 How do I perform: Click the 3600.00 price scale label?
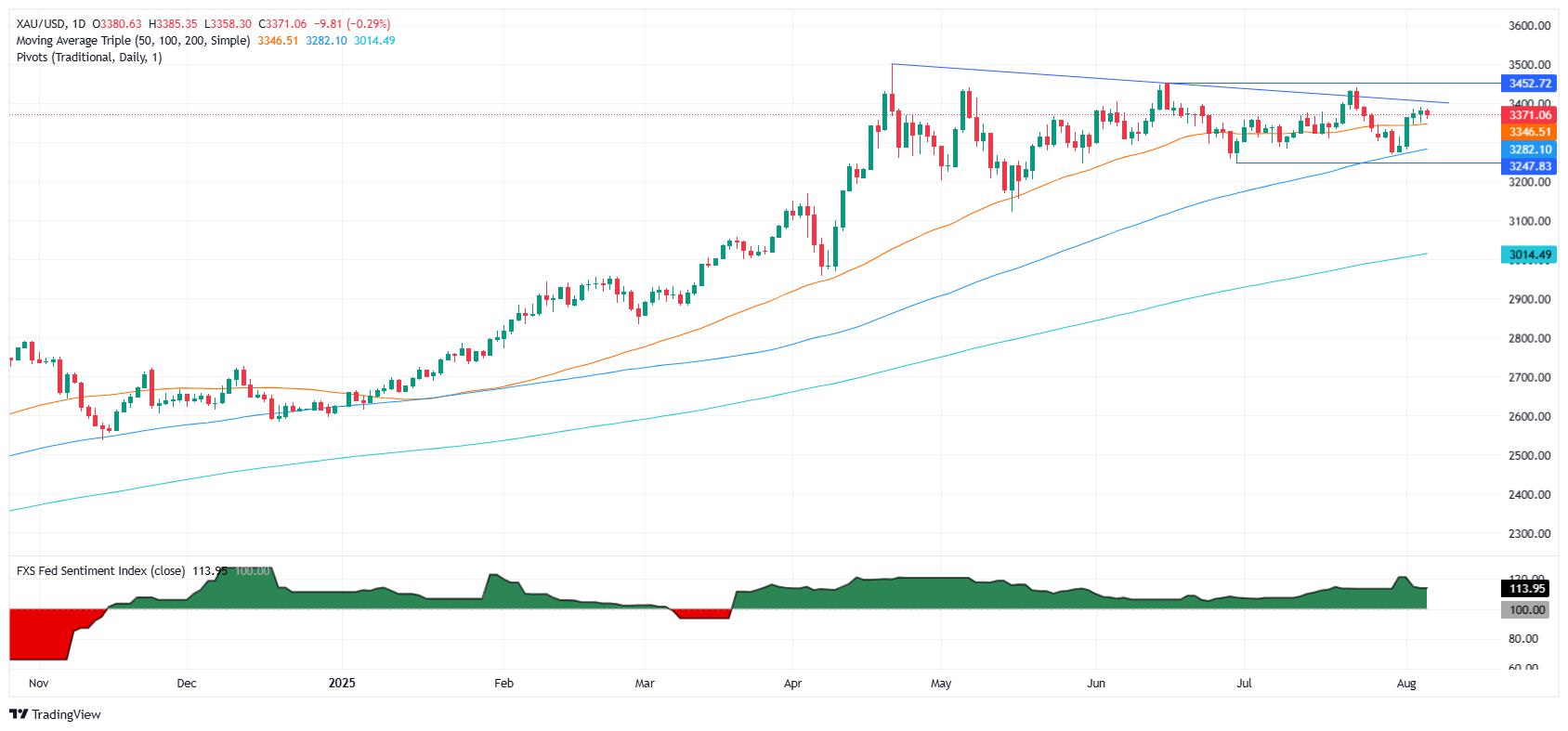coord(1528,26)
